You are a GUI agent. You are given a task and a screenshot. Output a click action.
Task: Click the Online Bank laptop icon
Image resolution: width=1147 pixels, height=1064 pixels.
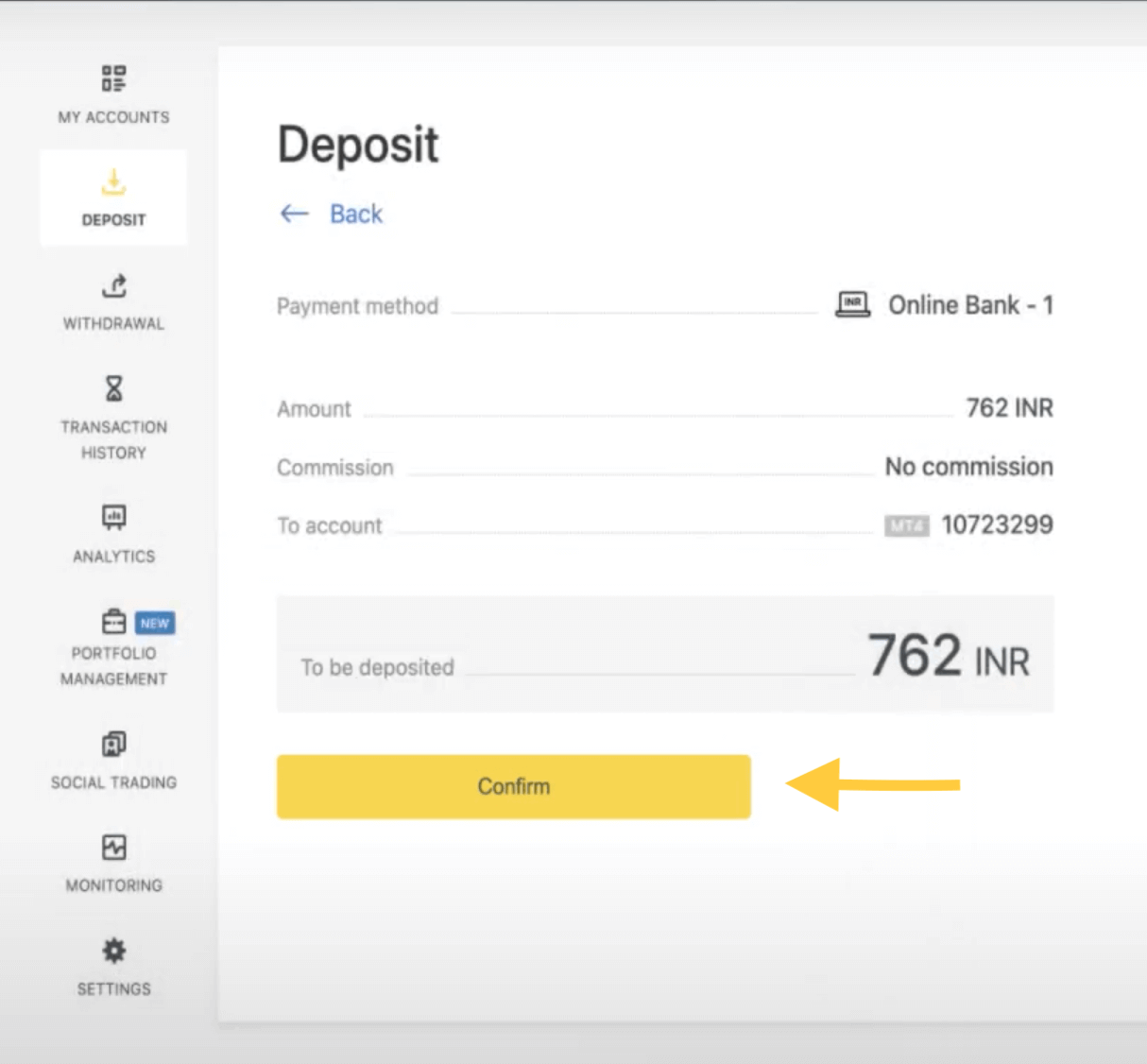pos(853,304)
